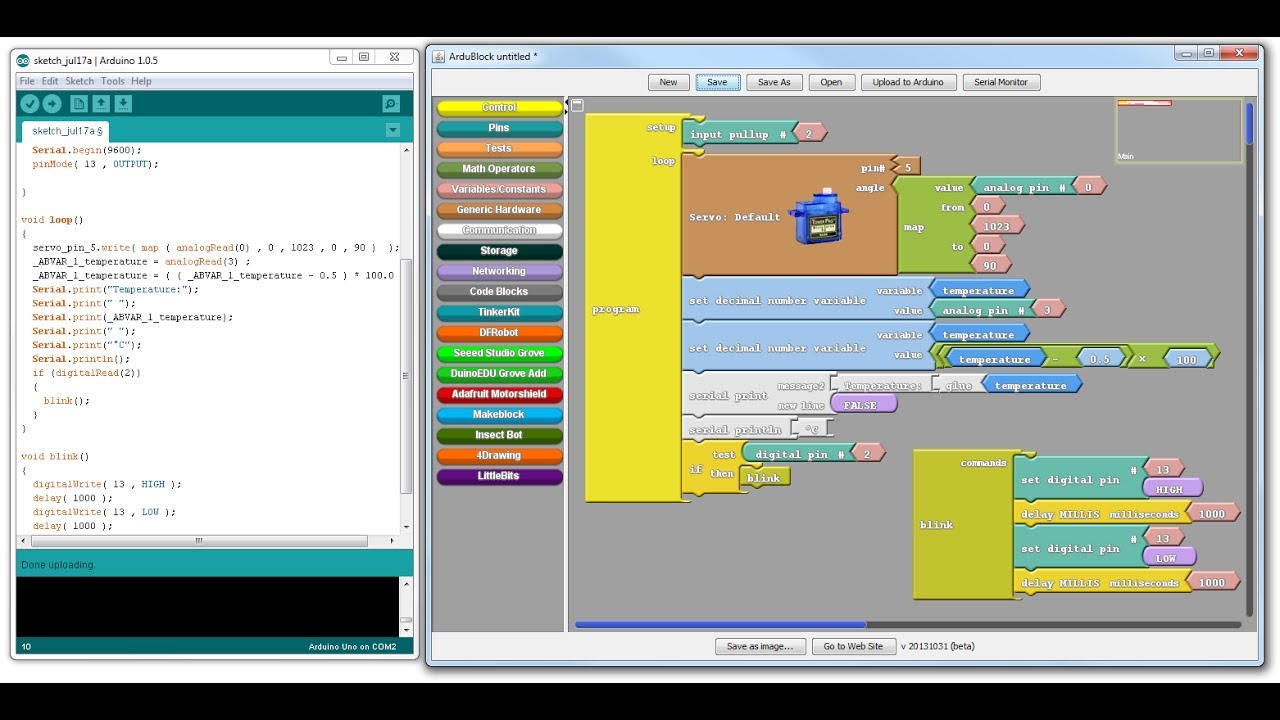Expand the Generic Hardware drawer

(x=499, y=210)
